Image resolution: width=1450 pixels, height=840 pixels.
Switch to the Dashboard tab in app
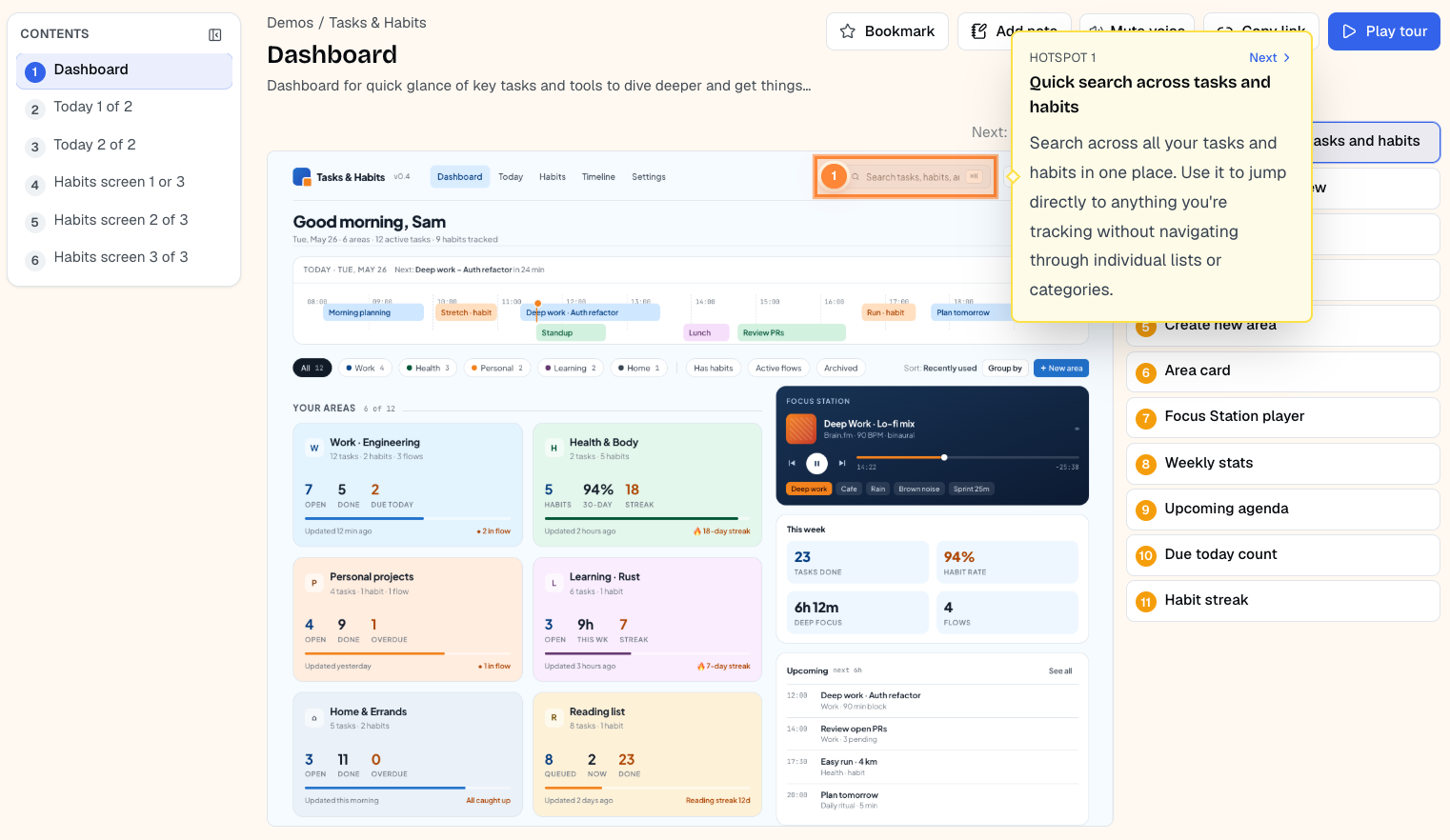460,177
